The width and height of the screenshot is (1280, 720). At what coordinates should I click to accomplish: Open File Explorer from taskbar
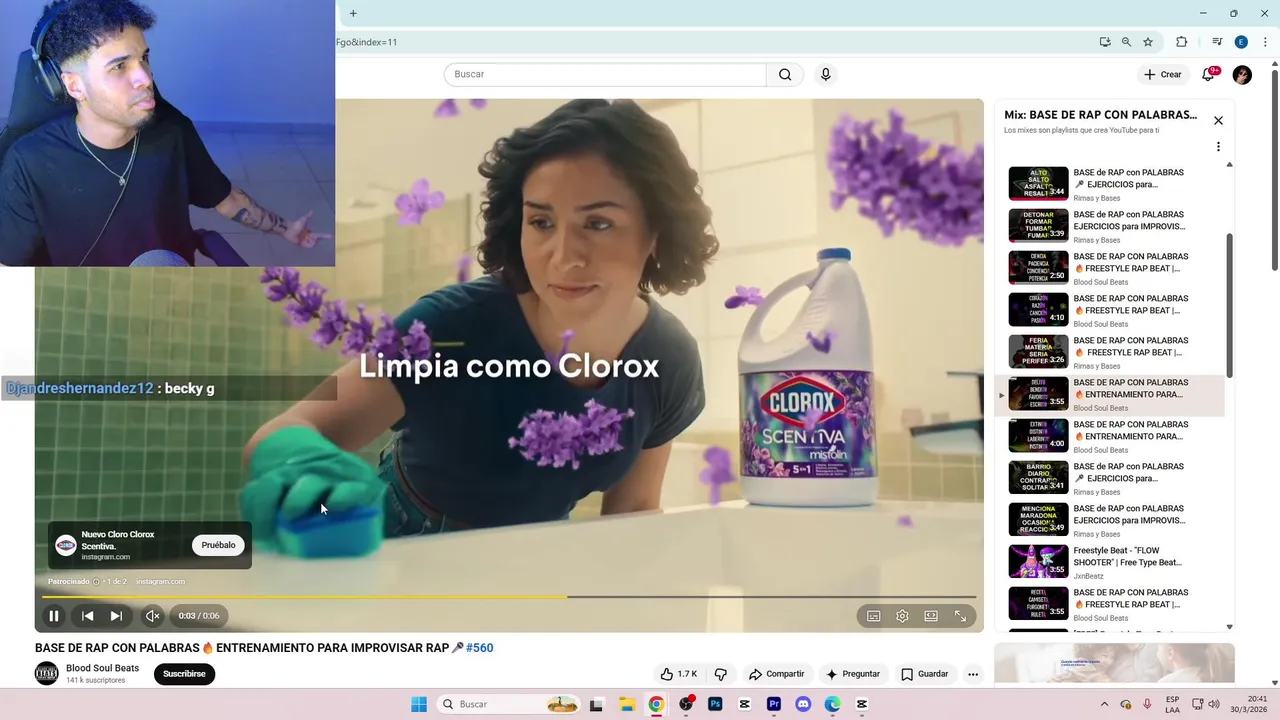626,704
